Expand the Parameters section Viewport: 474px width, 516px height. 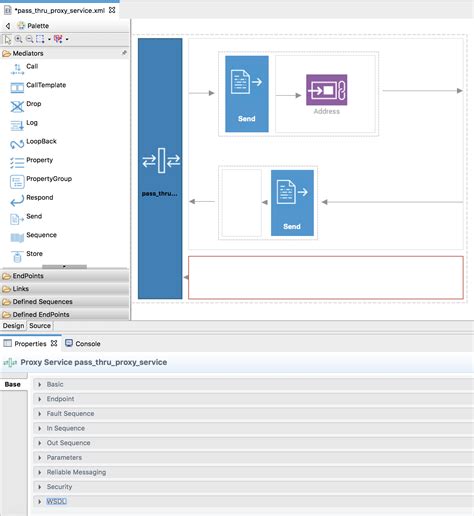pyautogui.click(x=253, y=458)
